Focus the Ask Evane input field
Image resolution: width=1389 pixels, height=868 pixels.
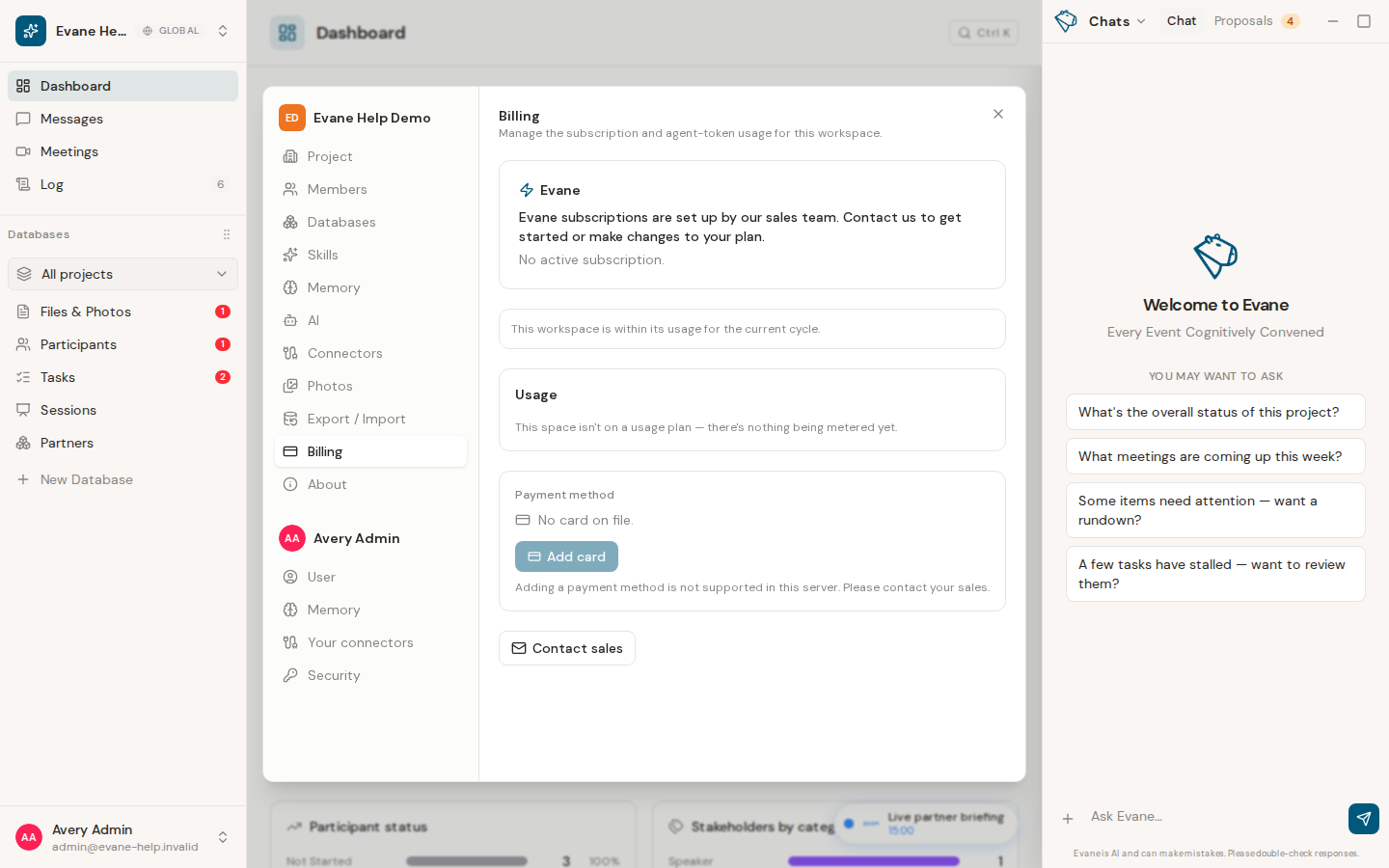coord(1213,817)
